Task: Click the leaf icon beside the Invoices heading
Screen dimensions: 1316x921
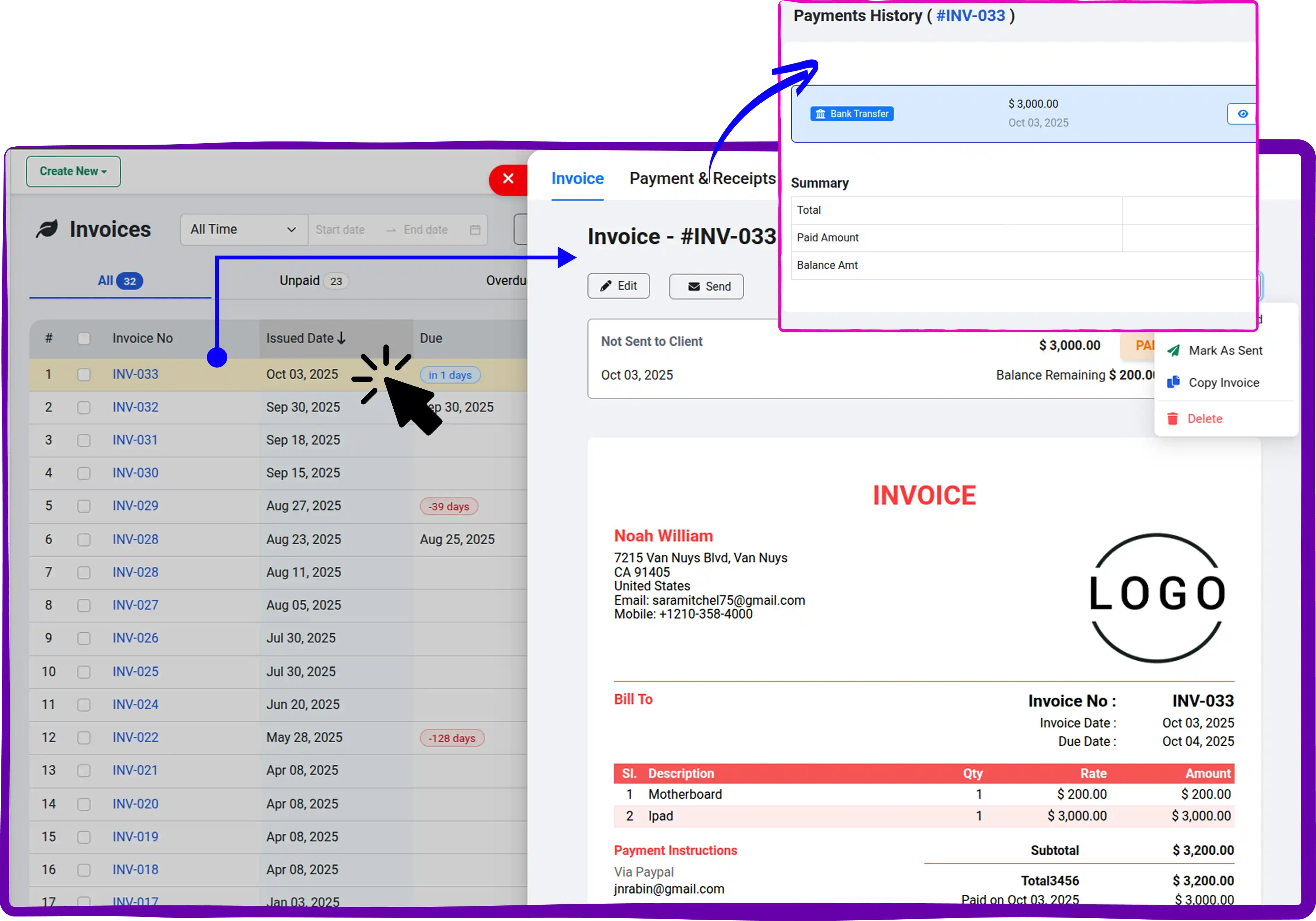Action: (x=47, y=228)
